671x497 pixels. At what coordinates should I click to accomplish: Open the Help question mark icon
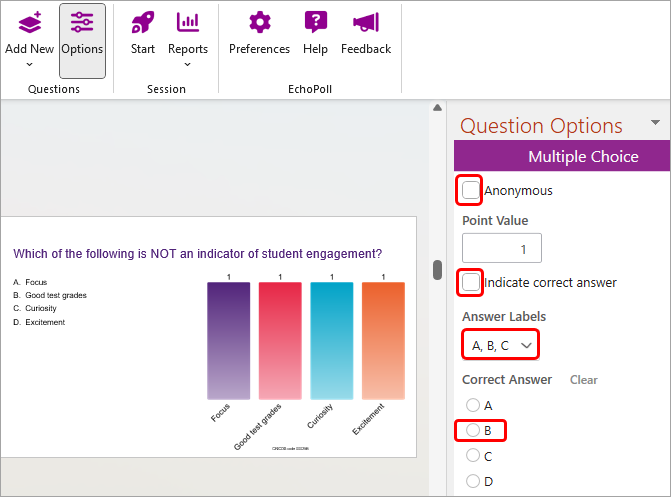click(x=315, y=23)
